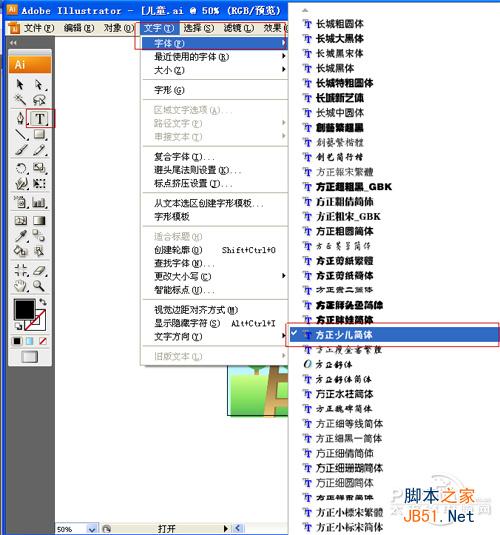
Task: Expand the 大小(Z) submenu
Action: pyautogui.click(x=214, y=70)
